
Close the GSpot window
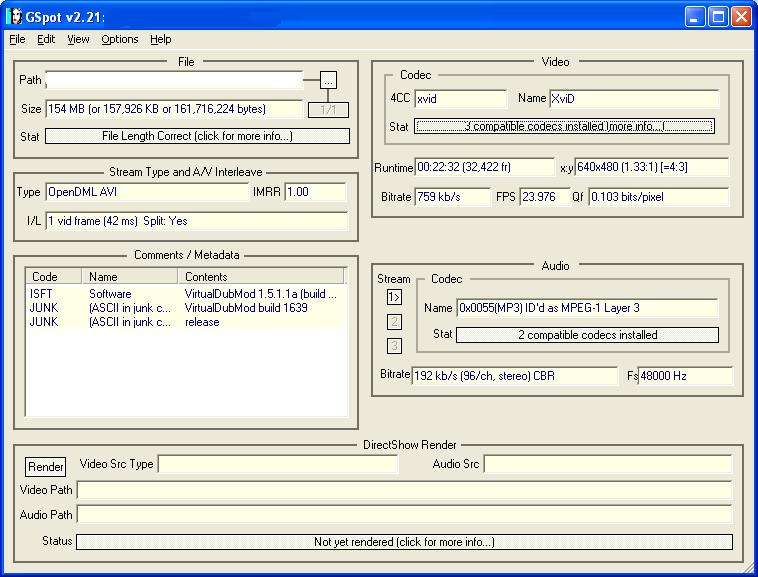[x=741, y=17]
